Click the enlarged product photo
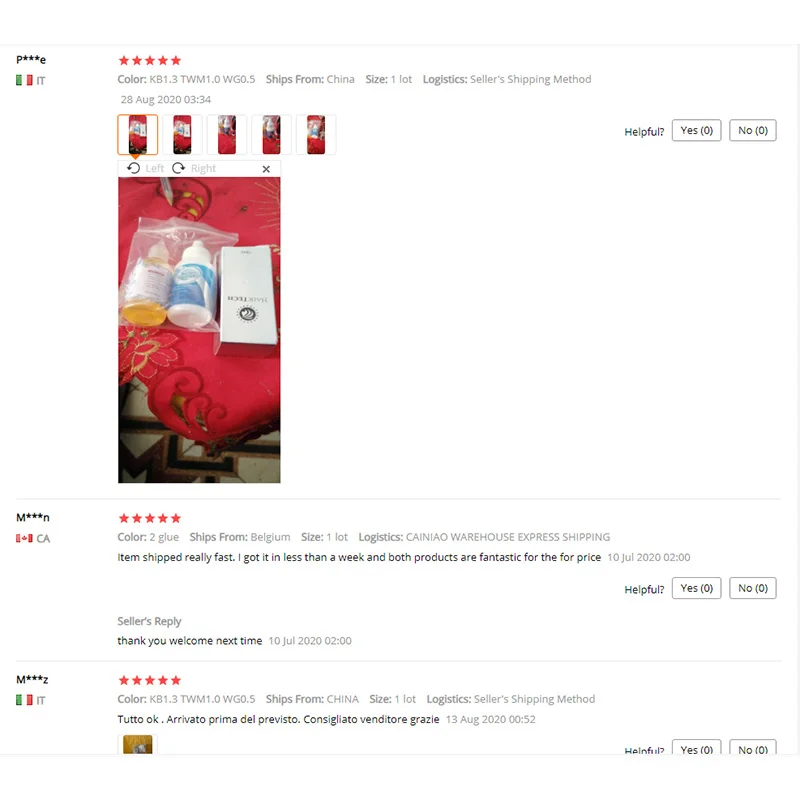The image size is (800, 800). [199, 330]
